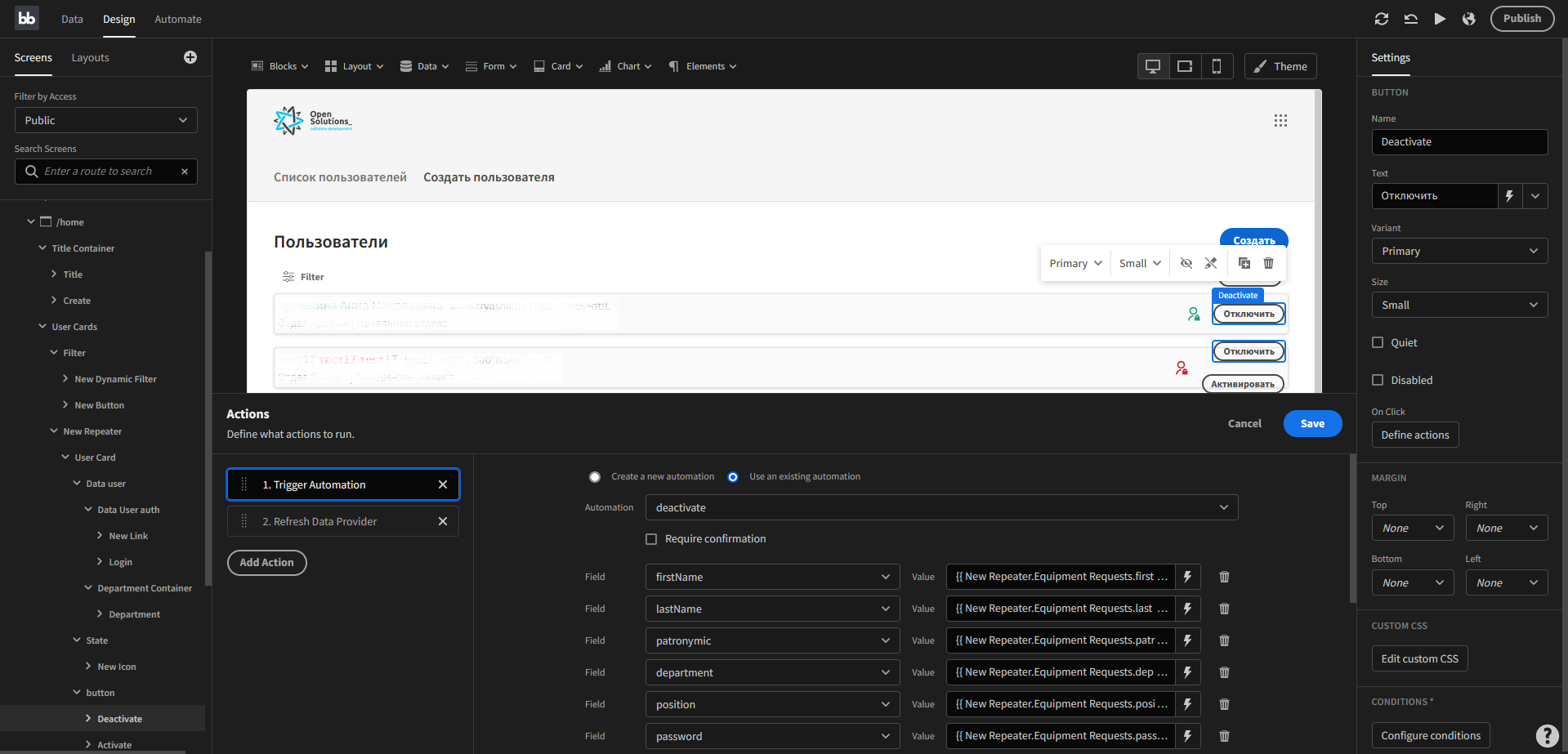Remove the Trigger Automation action
Viewport: 1568px width, 754px height.
(443, 484)
